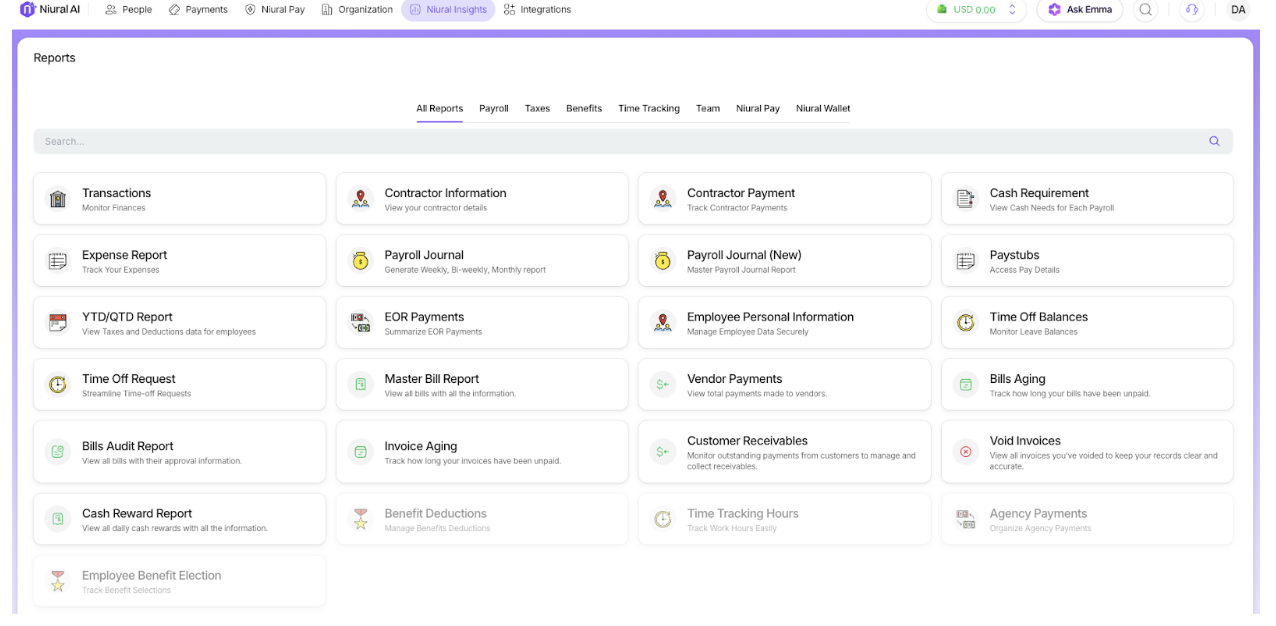The height and width of the screenshot is (626, 1276).
Task: Click the Benefit Deductions medal icon
Action: tap(361, 519)
